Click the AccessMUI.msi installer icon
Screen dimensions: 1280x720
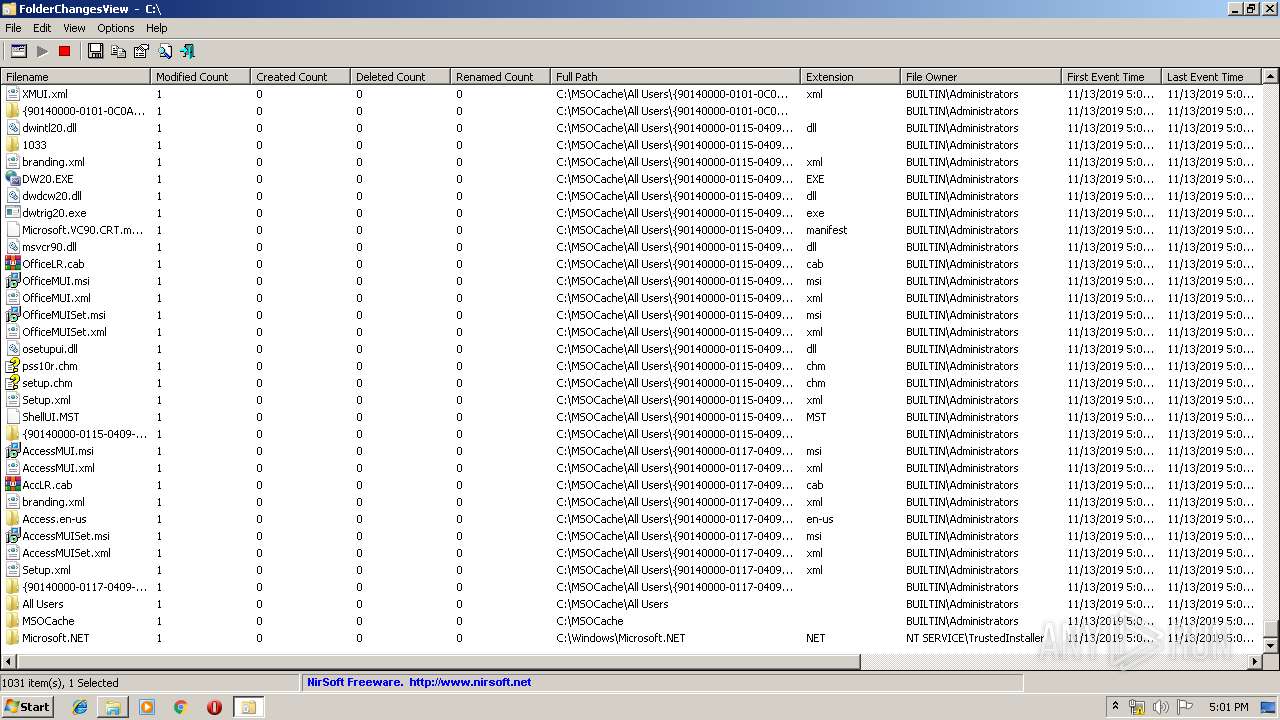point(13,451)
